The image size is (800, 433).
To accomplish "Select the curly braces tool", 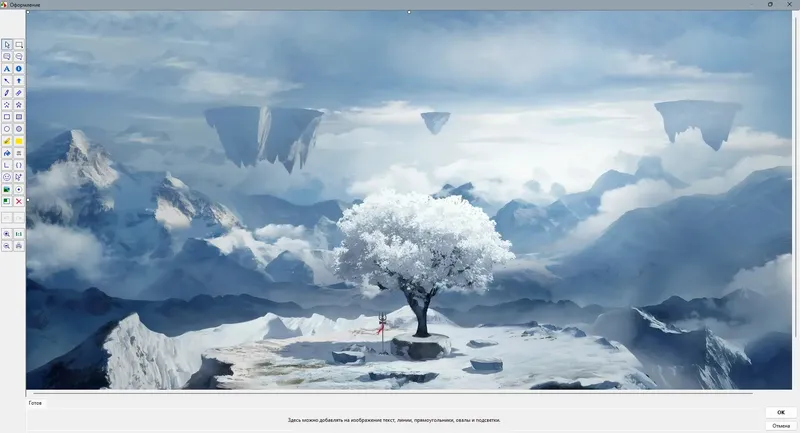I will pos(19,165).
